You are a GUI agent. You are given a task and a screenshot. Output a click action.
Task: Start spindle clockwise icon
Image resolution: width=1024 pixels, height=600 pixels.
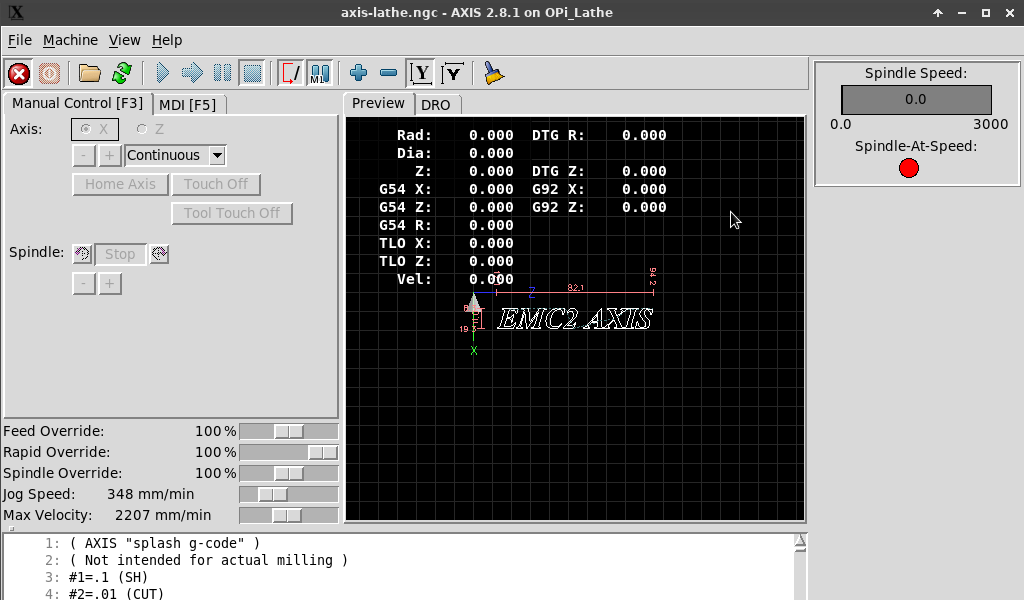coord(159,253)
